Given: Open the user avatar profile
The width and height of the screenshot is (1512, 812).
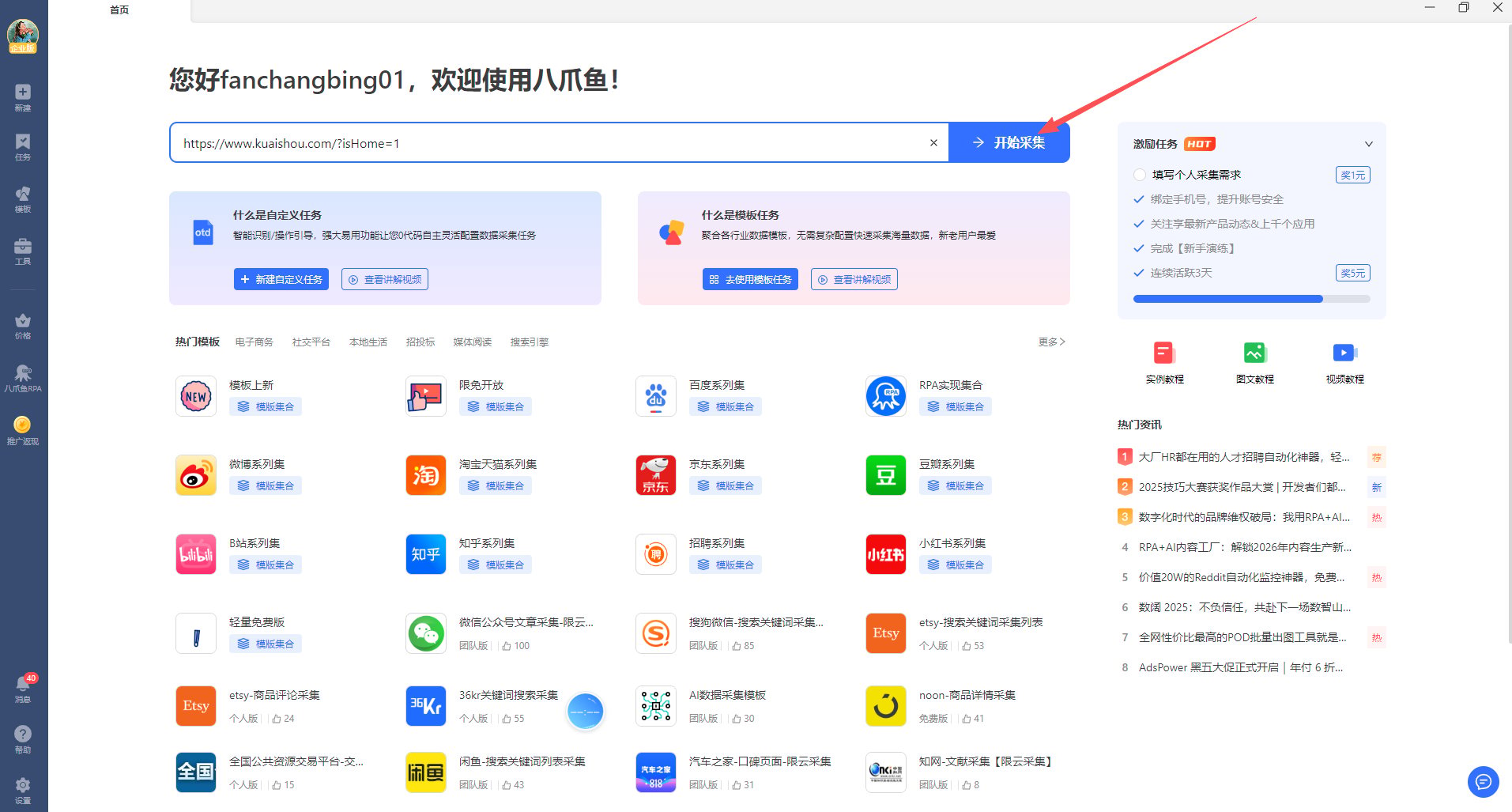Looking at the screenshot, I should pyautogui.click(x=23, y=36).
